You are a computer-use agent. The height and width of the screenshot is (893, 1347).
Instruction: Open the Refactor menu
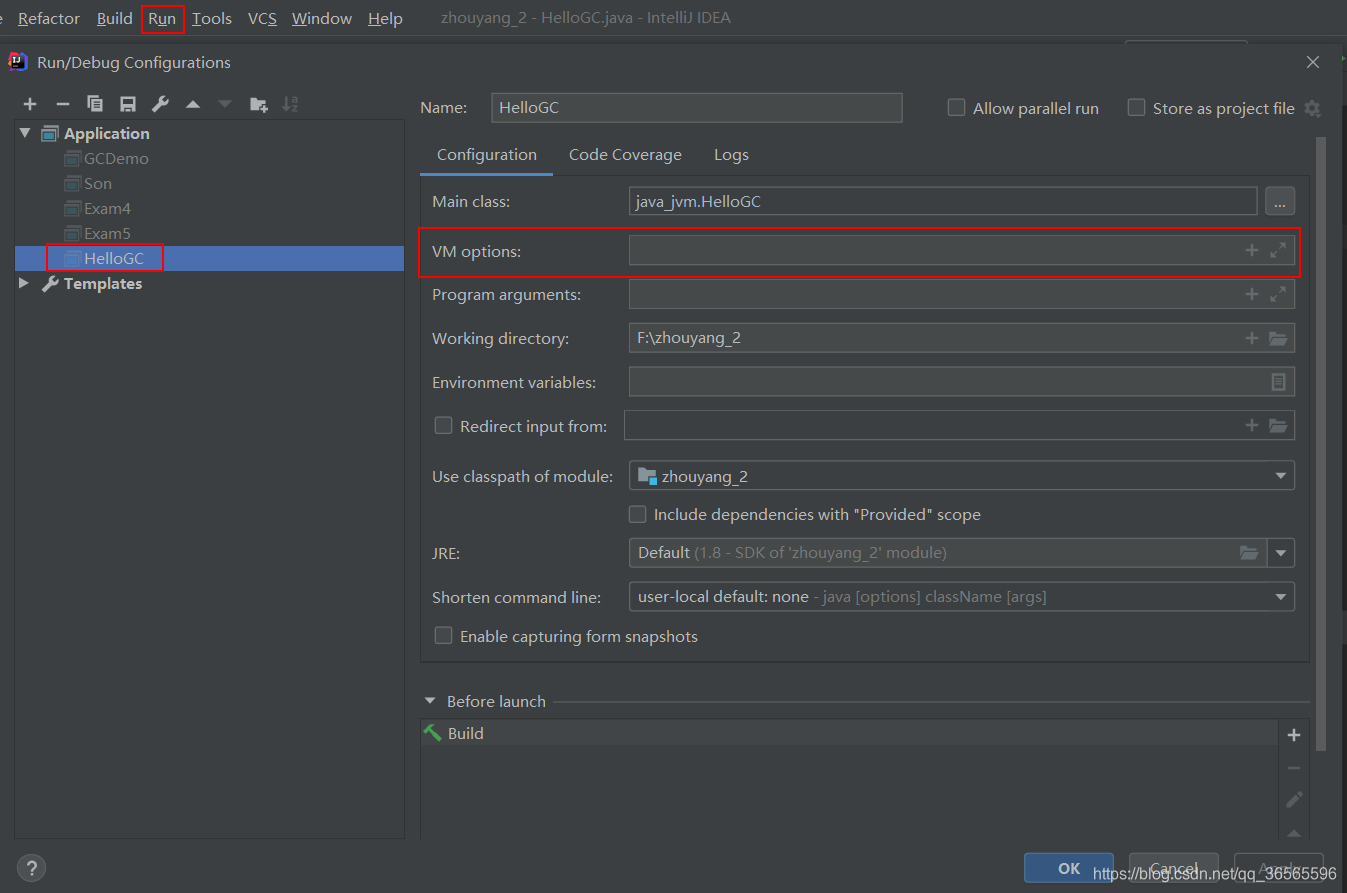click(x=49, y=18)
